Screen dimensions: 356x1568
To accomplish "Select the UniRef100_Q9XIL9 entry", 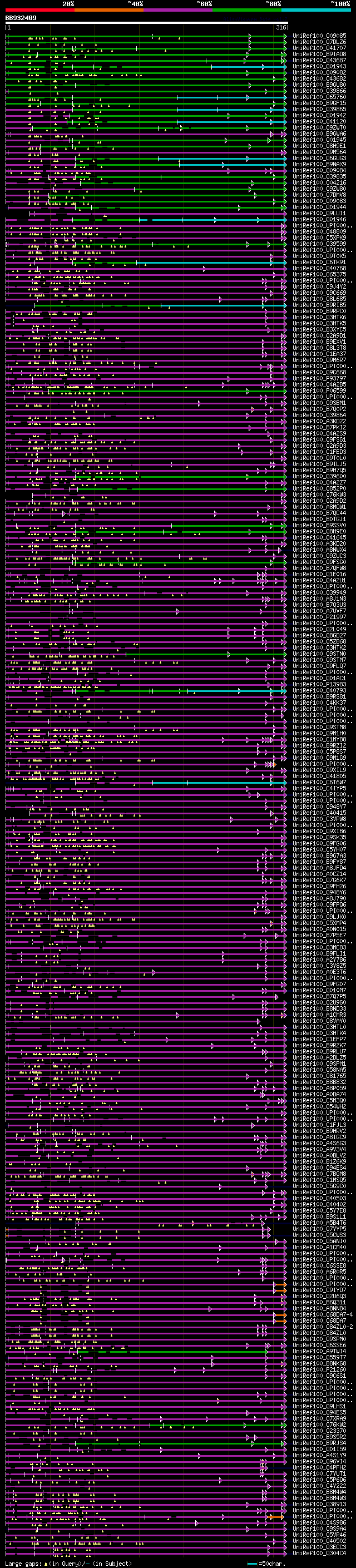I will [319, 770].
